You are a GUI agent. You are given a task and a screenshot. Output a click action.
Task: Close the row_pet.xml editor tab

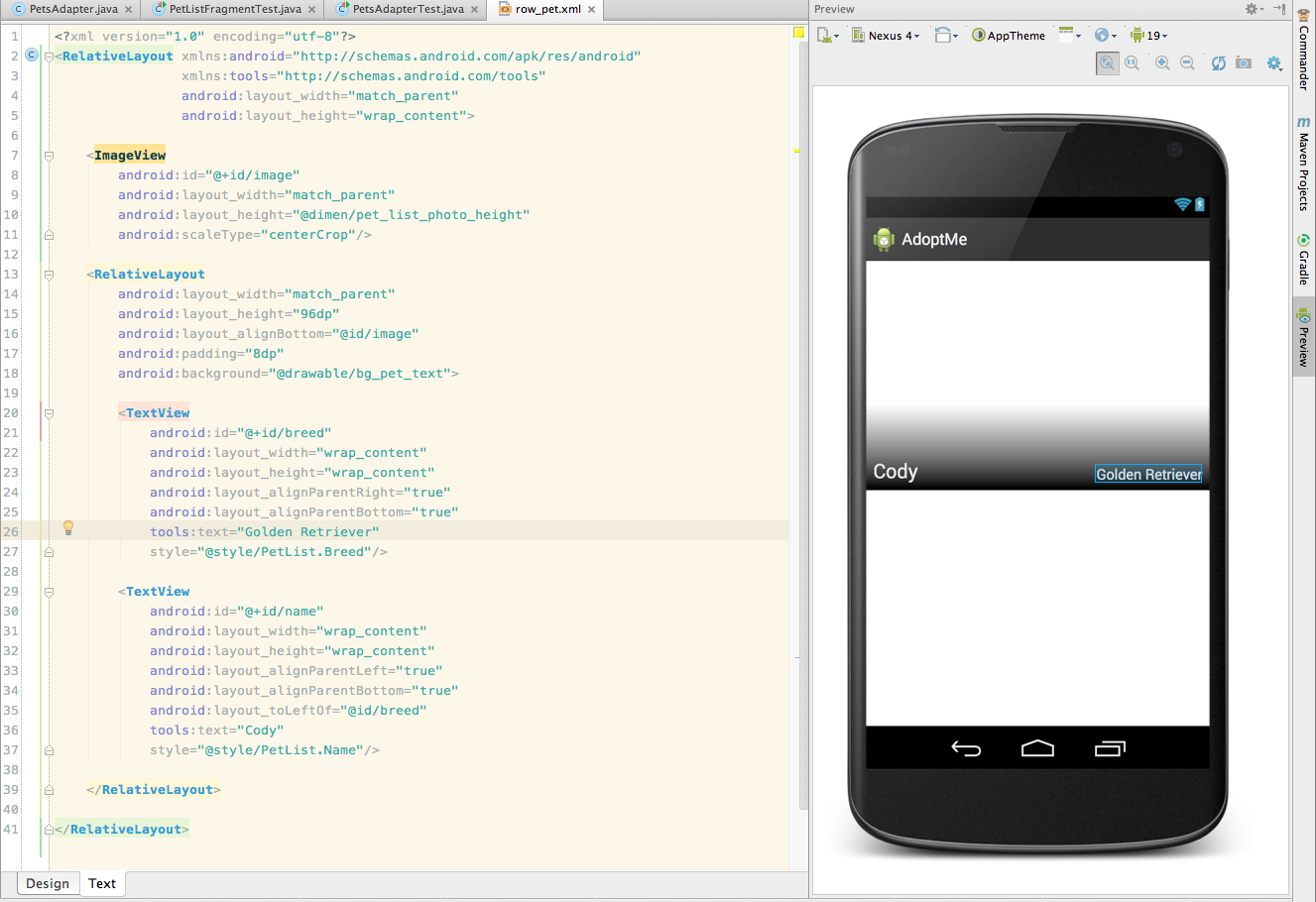592,9
